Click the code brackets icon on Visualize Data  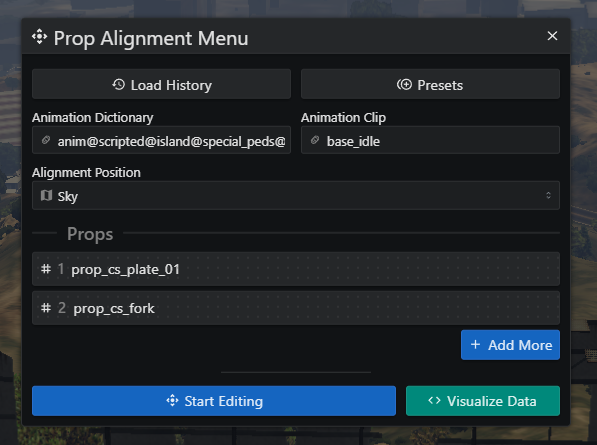434,400
